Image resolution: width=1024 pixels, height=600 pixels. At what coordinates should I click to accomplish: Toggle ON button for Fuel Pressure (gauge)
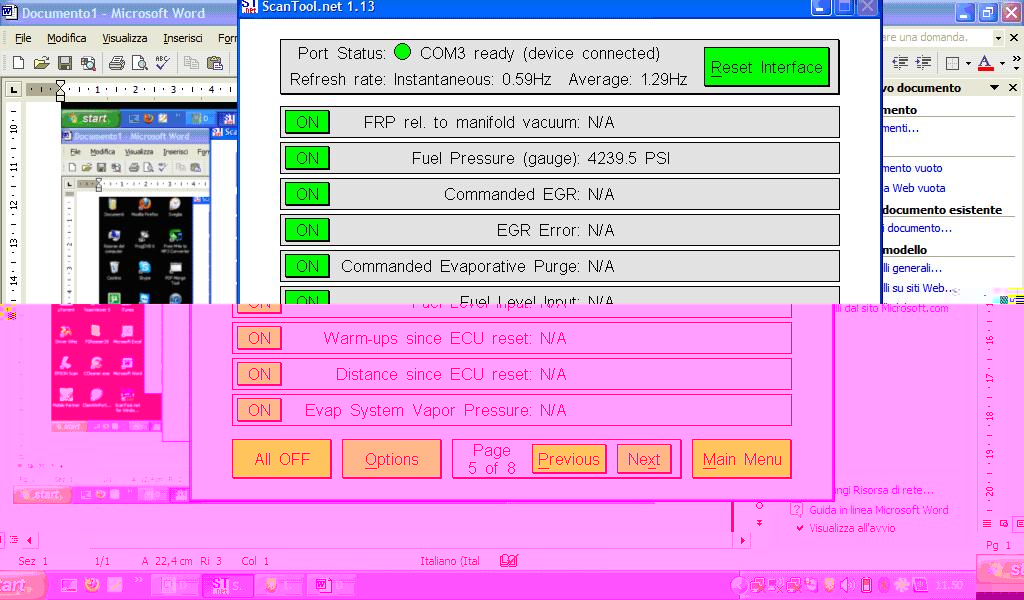[308, 158]
